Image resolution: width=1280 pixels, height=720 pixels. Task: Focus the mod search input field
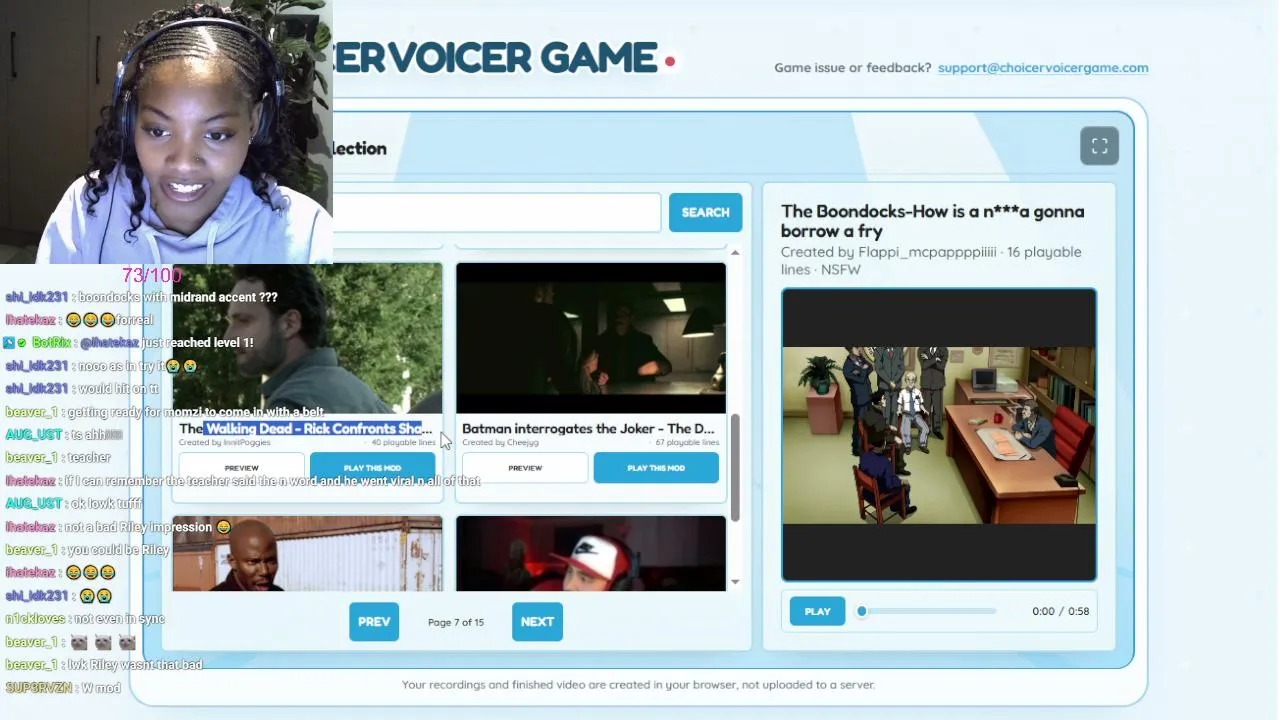tap(496, 212)
